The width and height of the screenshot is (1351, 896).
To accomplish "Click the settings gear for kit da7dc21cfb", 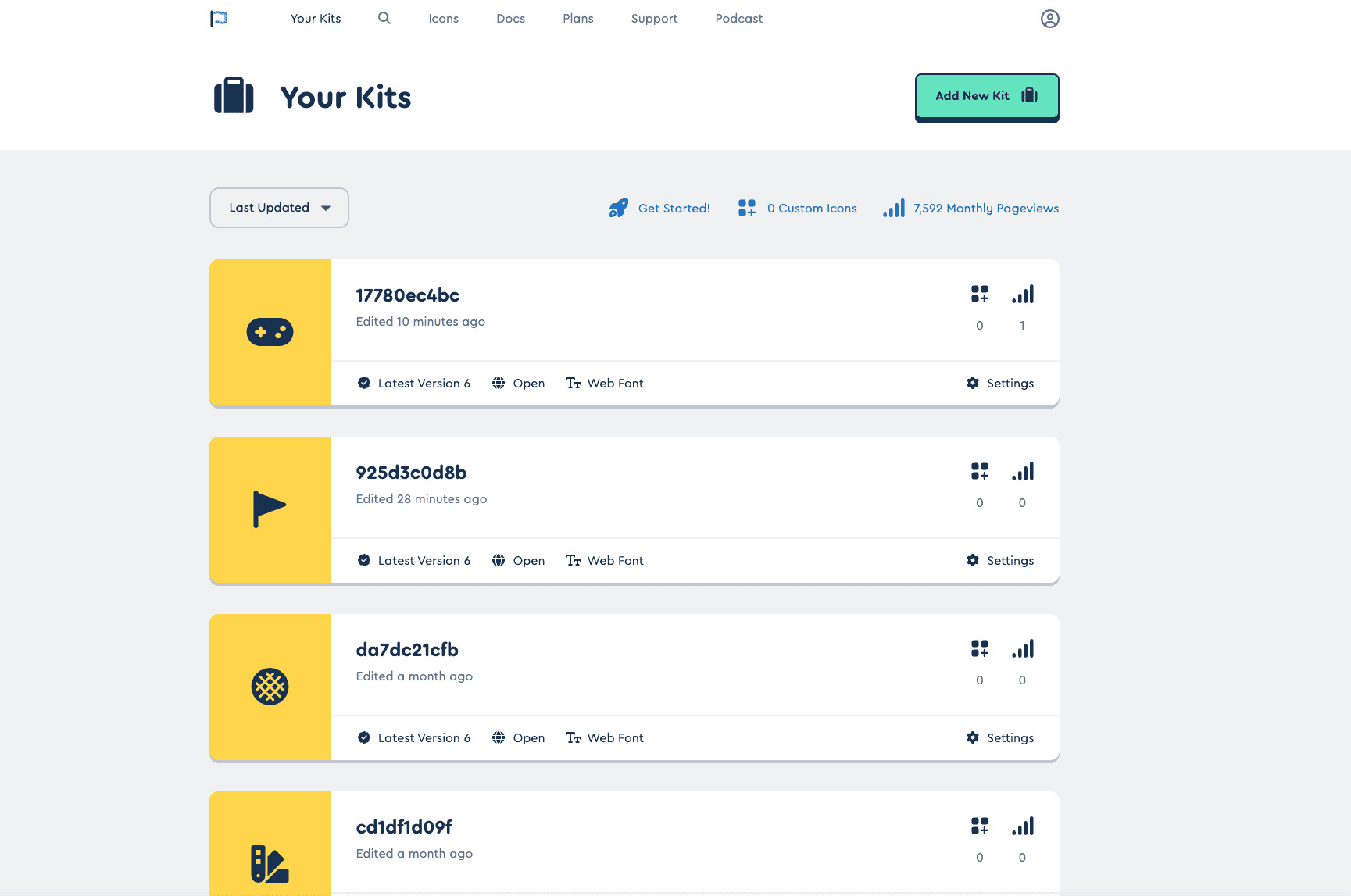I will pyautogui.click(x=973, y=737).
